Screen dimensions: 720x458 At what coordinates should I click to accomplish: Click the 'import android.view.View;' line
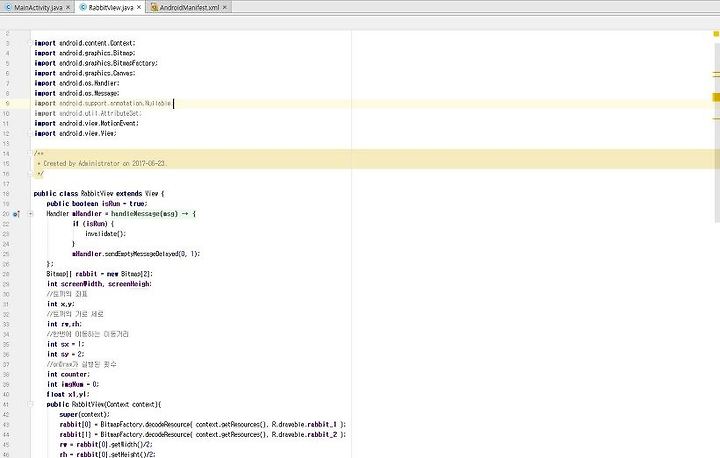click(x=76, y=134)
